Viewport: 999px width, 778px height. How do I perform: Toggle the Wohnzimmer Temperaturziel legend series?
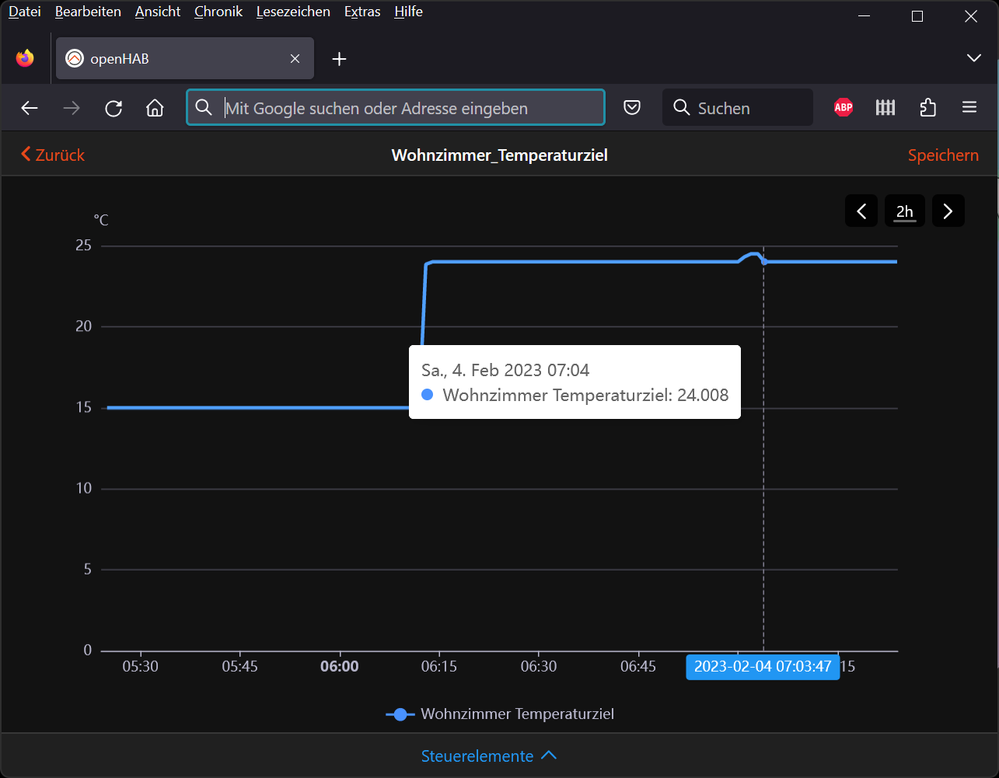pos(500,714)
